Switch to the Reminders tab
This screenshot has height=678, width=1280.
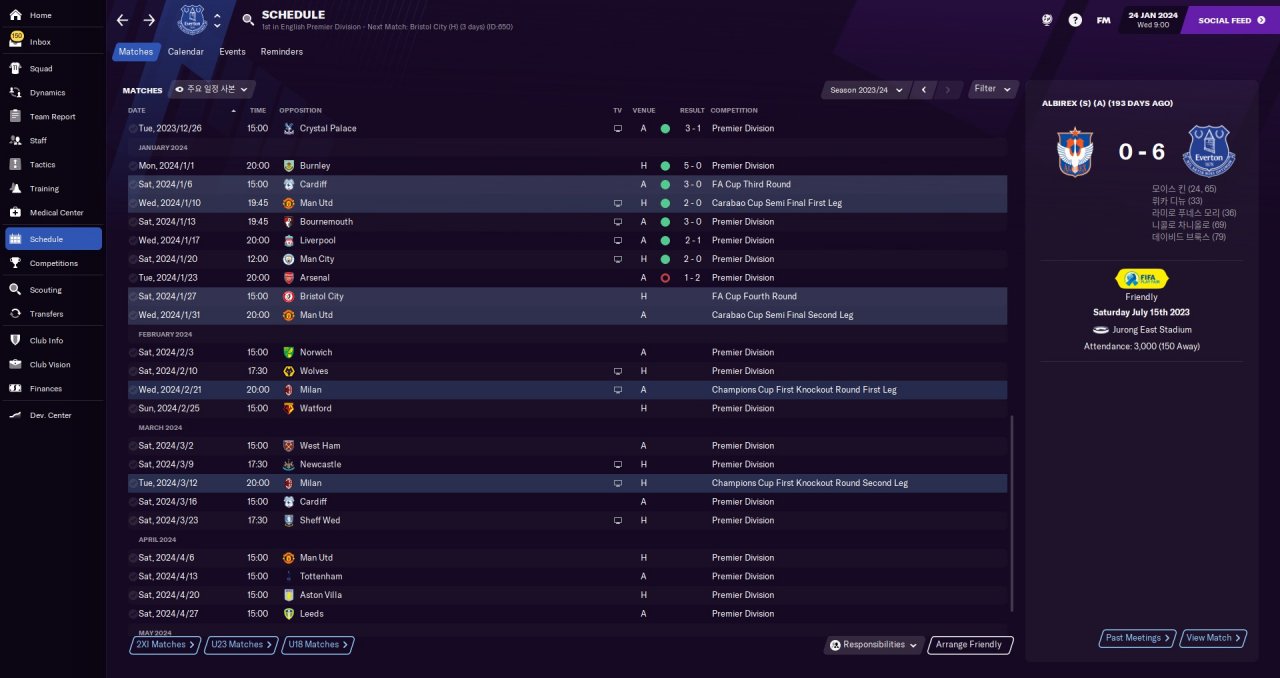(x=282, y=52)
